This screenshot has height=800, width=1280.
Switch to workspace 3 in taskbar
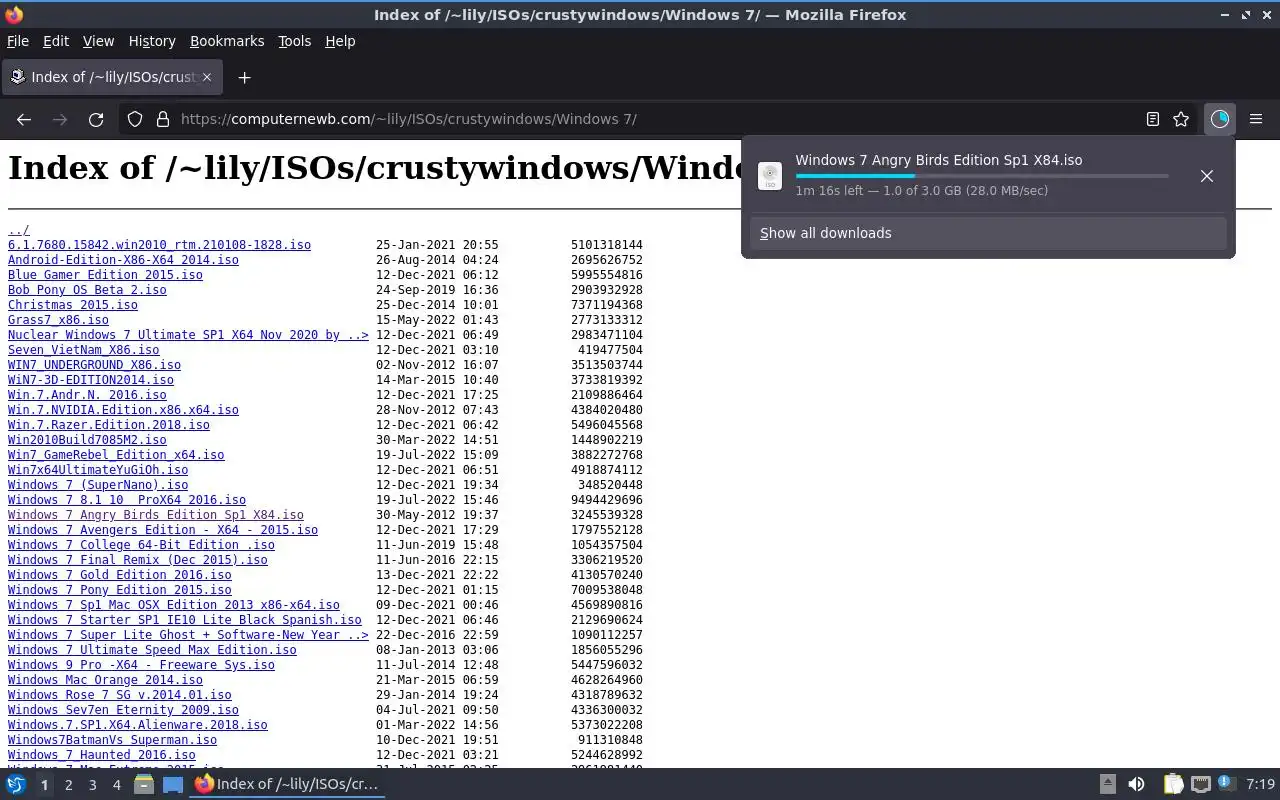point(92,785)
